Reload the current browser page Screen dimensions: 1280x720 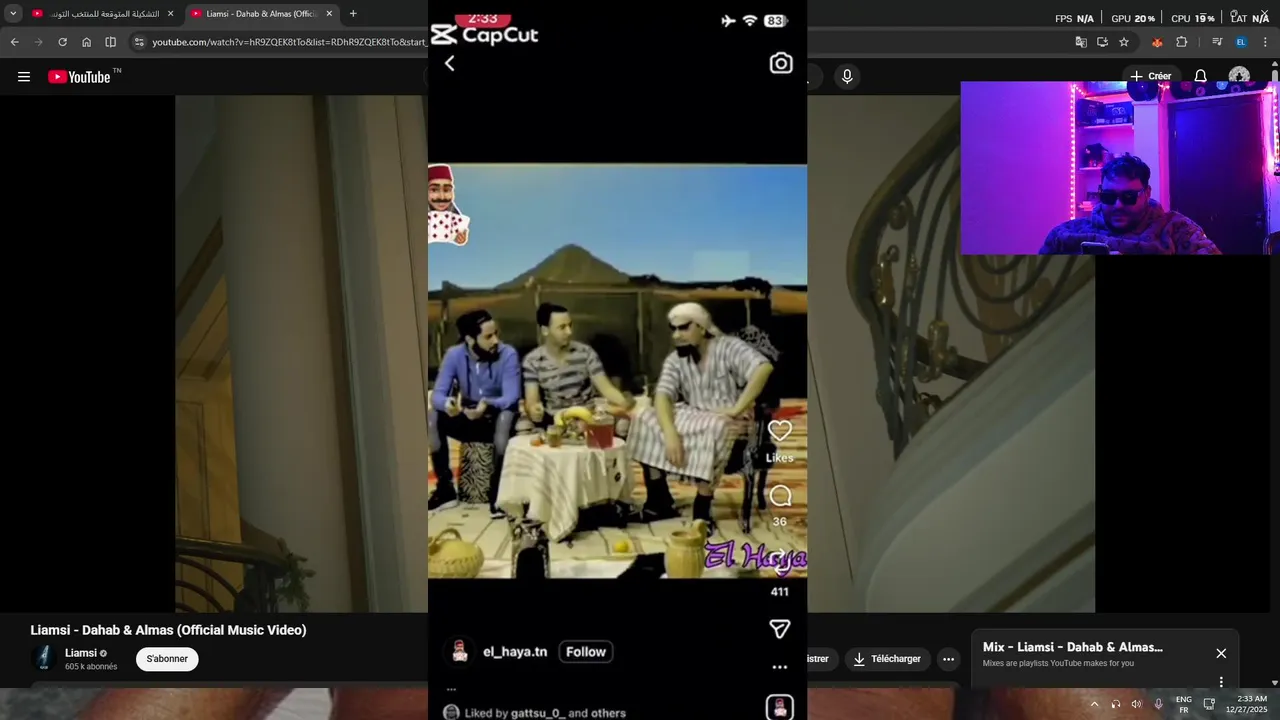(x=62, y=42)
